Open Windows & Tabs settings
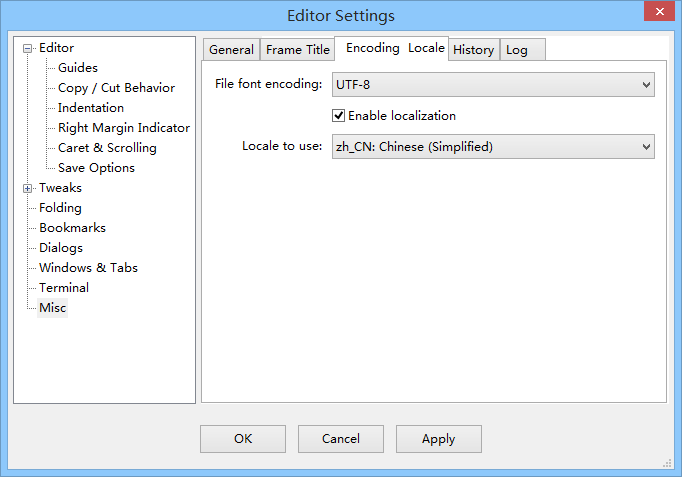Image resolution: width=682 pixels, height=477 pixels. [x=88, y=268]
